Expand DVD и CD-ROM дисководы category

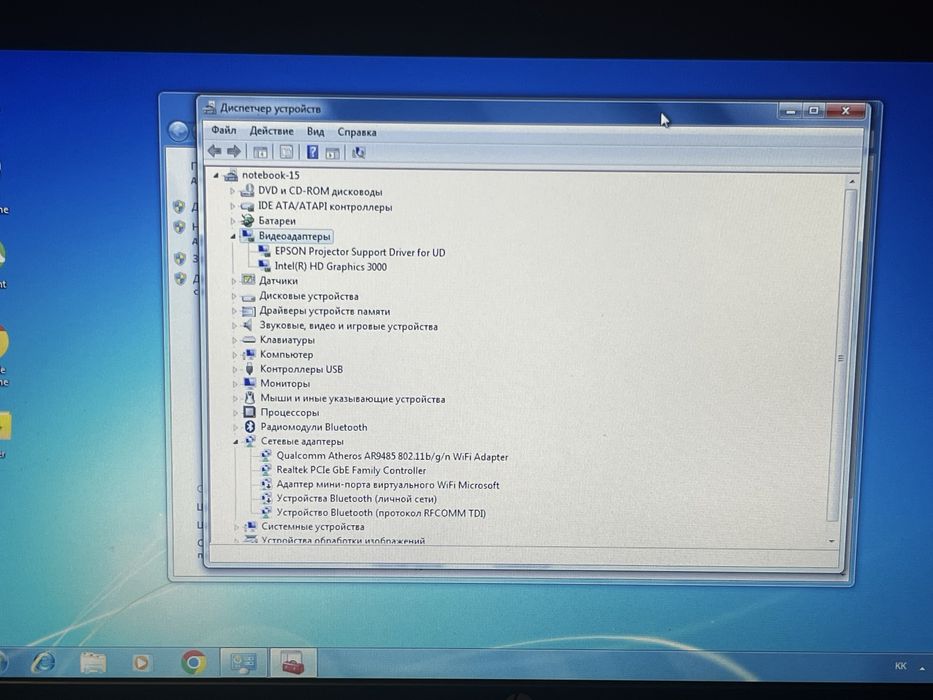click(233, 191)
